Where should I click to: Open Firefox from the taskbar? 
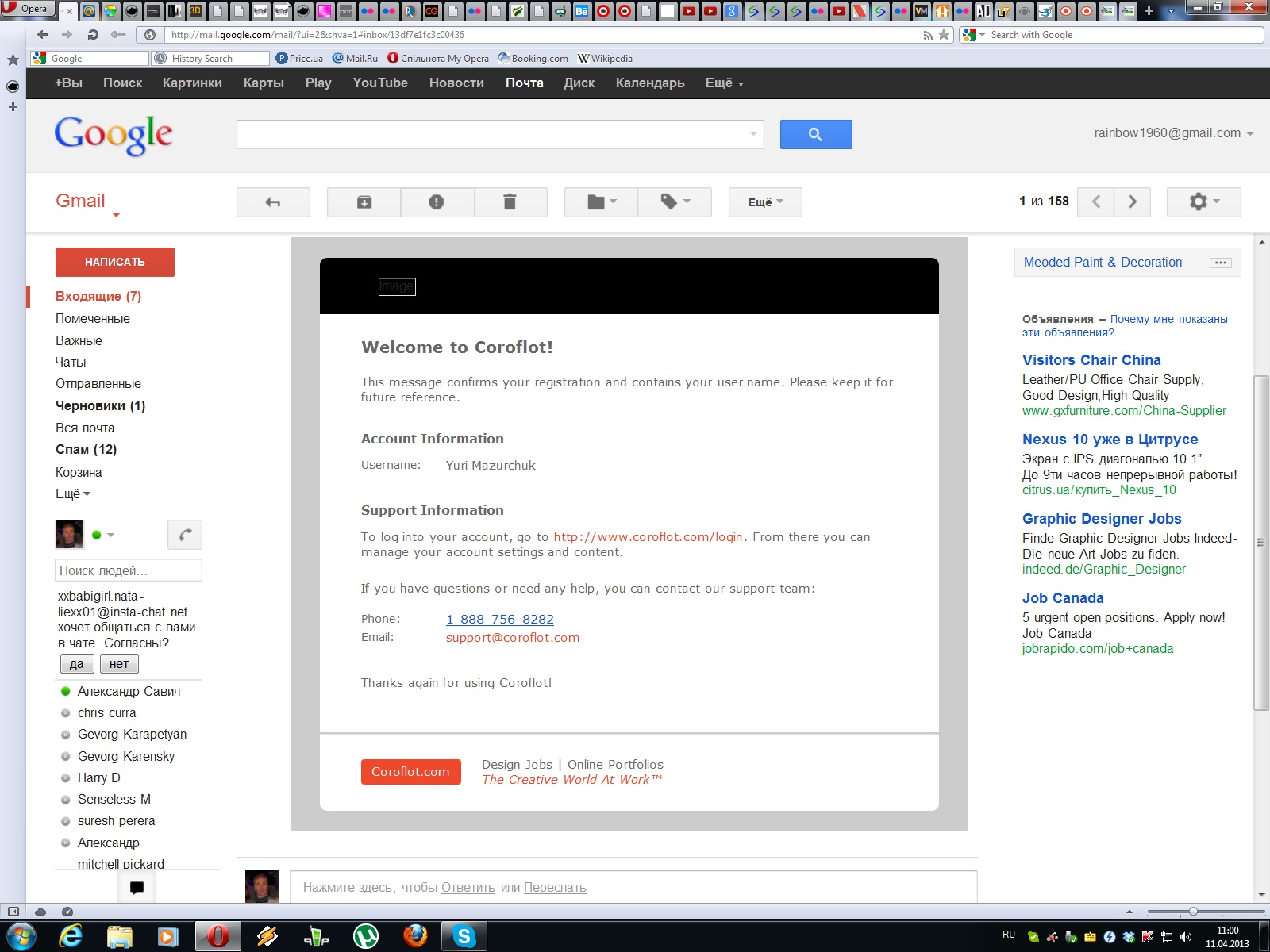[x=415, y=937]
